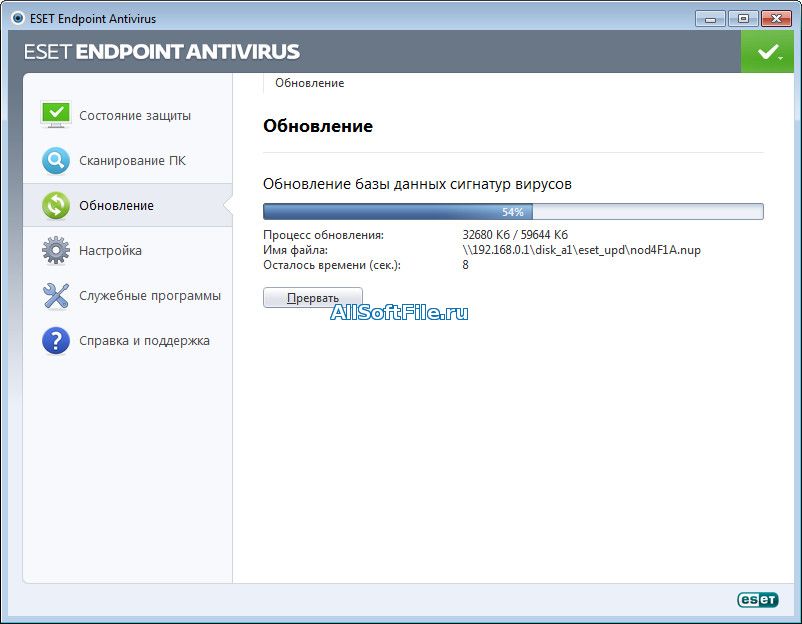
Task: Close the ESET Endpoint Antivirus window
Action: coord(776,19)
